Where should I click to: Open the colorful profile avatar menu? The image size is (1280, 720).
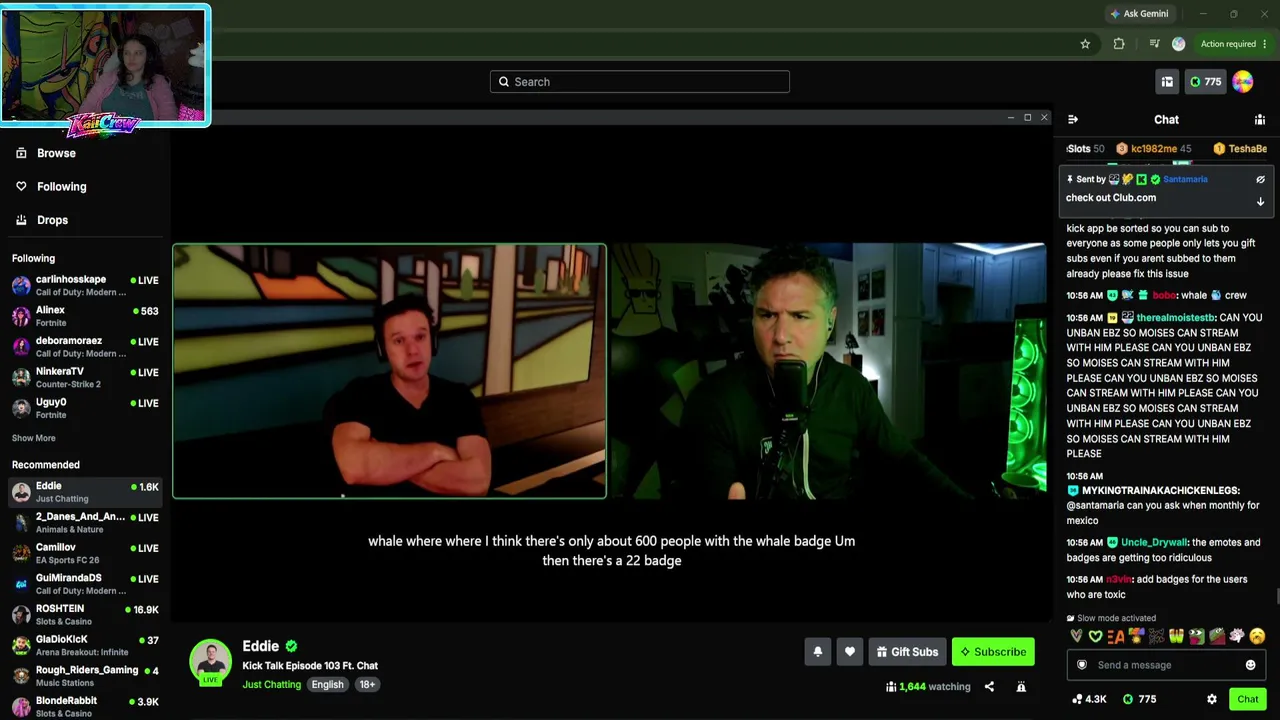(x=1243, y=82)
